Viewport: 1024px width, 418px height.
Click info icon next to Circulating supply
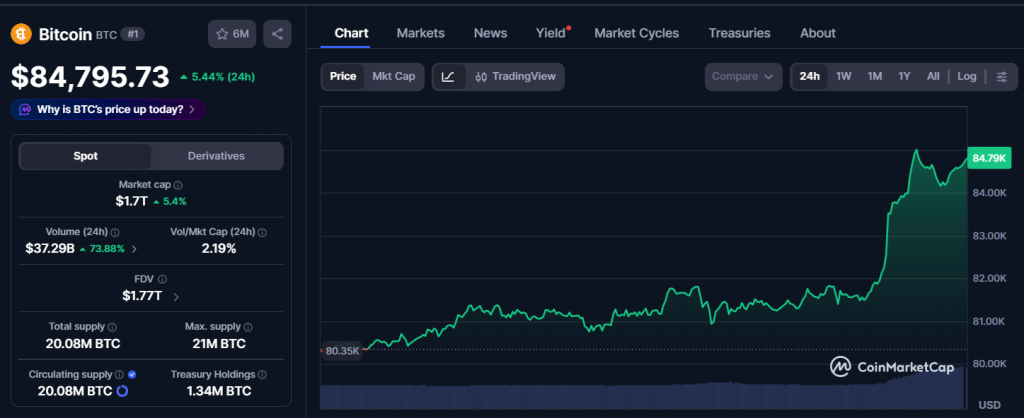pos(119,375)
